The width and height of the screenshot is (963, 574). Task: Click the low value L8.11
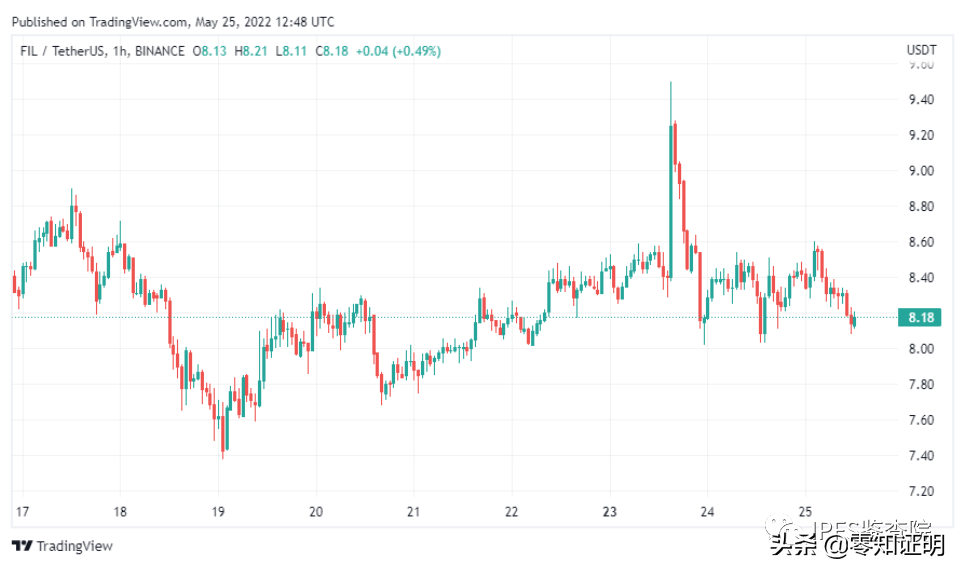pos(291,51)
